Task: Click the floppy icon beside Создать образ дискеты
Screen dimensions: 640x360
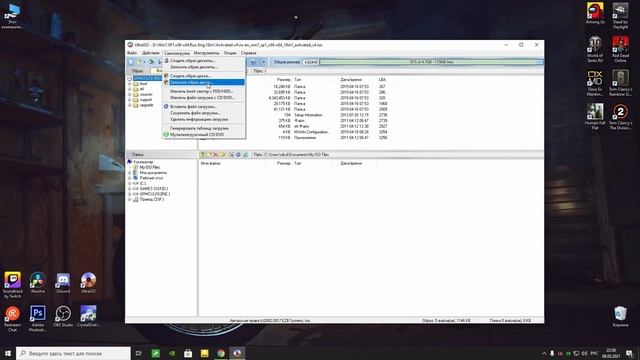Action: click(166, 60)
